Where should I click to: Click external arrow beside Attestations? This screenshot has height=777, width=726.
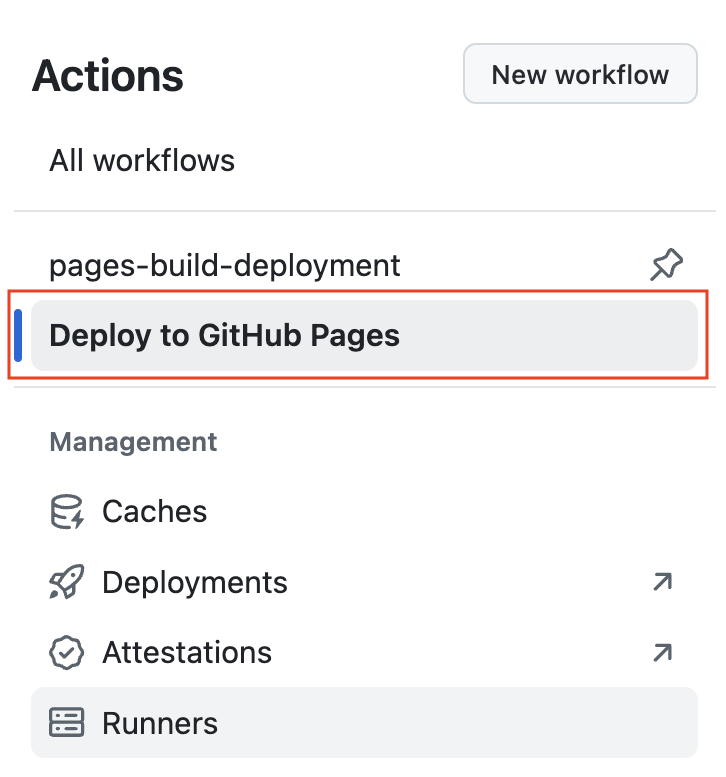click(663, 653)
